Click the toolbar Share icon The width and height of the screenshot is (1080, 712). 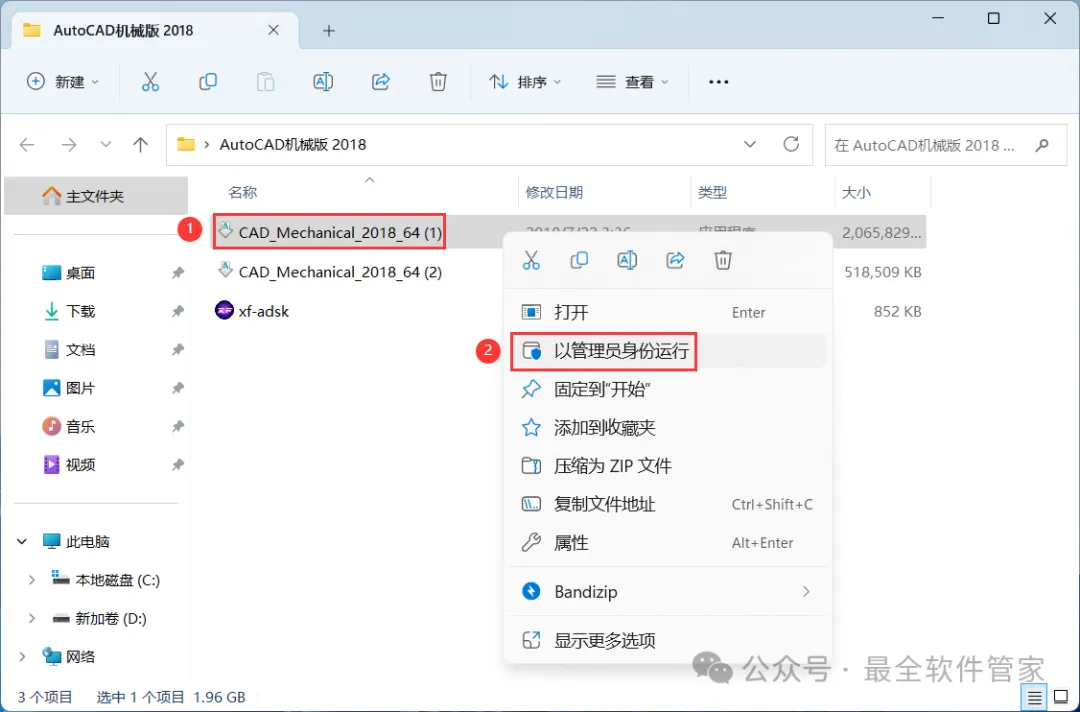[381, 82]
